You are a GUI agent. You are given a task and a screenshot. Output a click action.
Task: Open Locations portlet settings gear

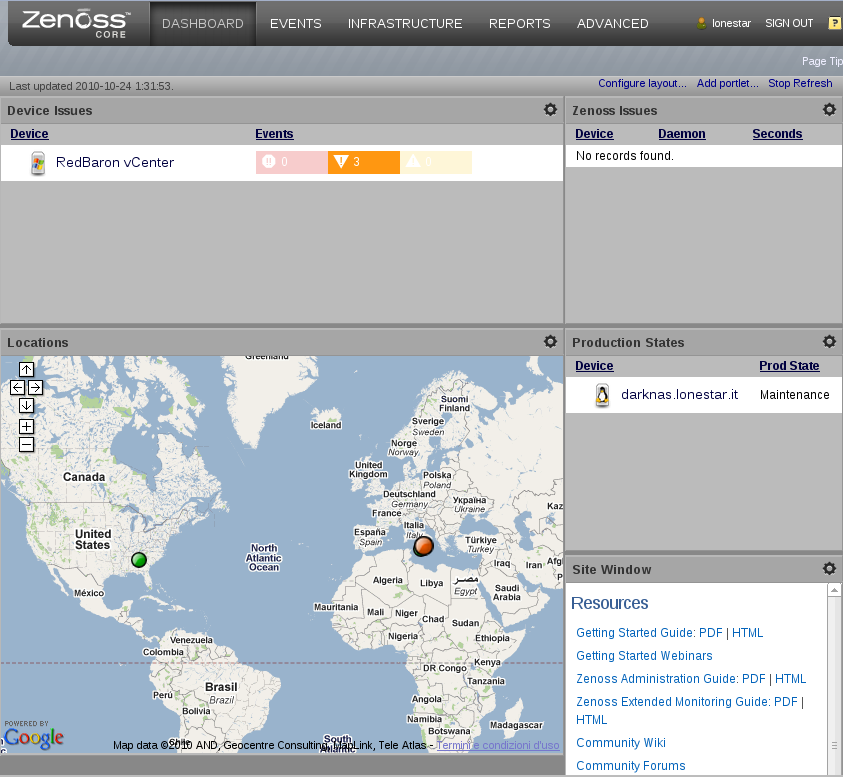tap(550, 341)
